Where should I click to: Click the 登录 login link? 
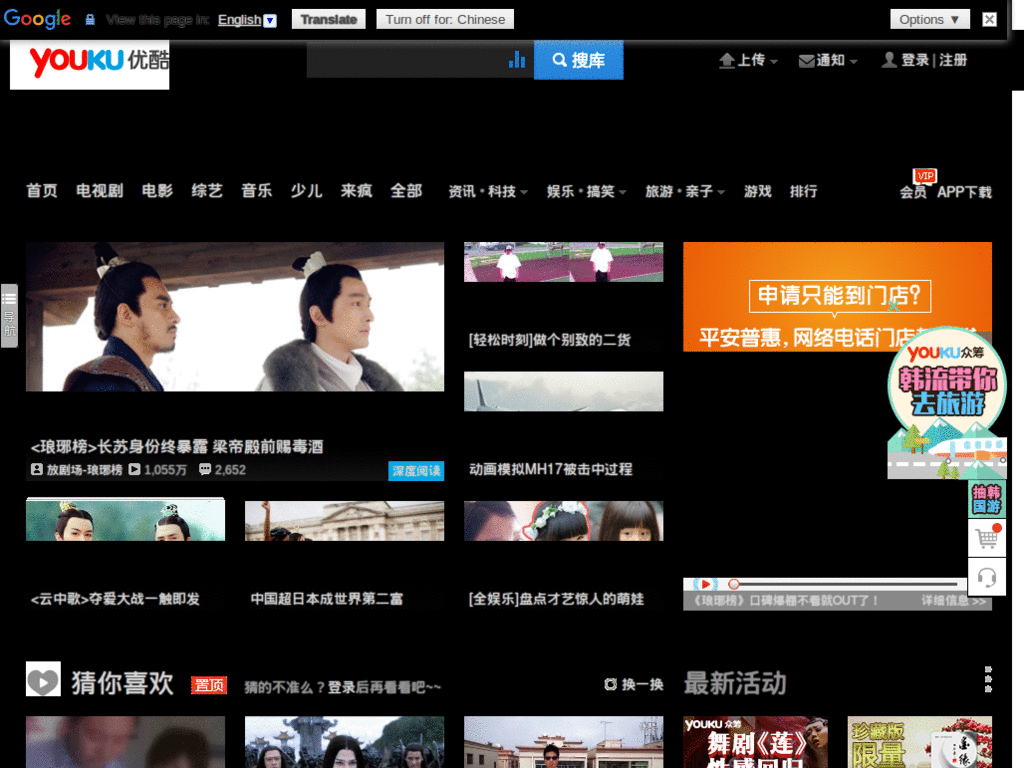(914, 60)
